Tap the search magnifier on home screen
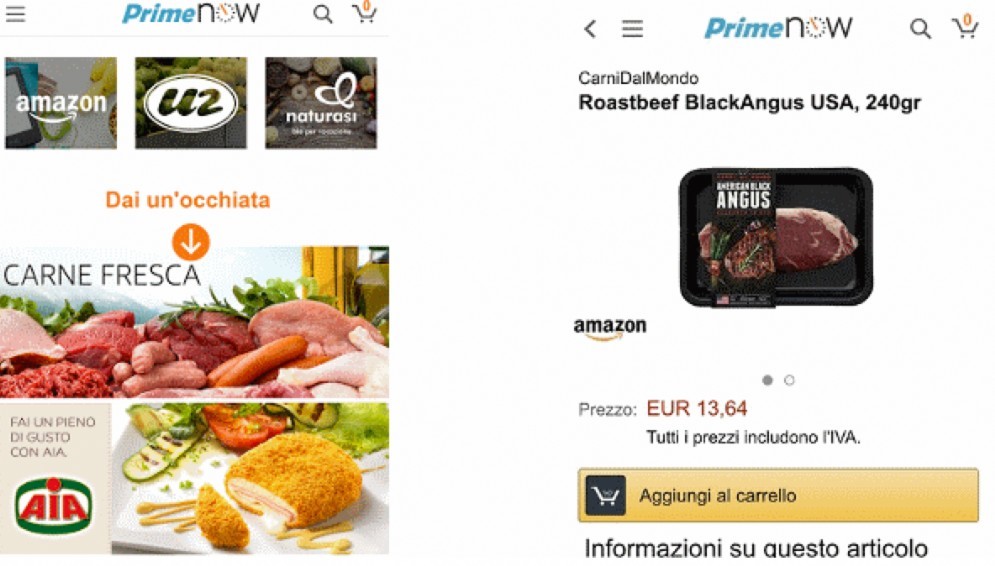Viewport: 995px width, 566px height. coord(322,14)
